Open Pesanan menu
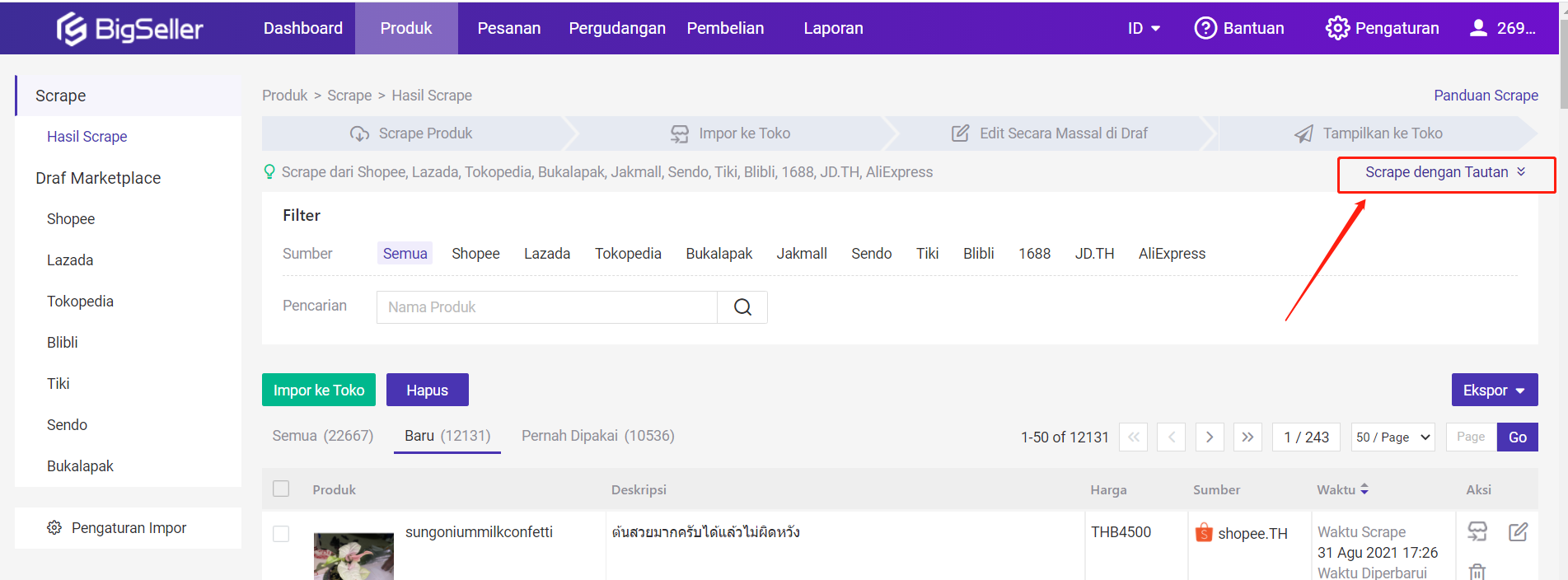The image size is (1568, 580). click(x=509, y=28)
